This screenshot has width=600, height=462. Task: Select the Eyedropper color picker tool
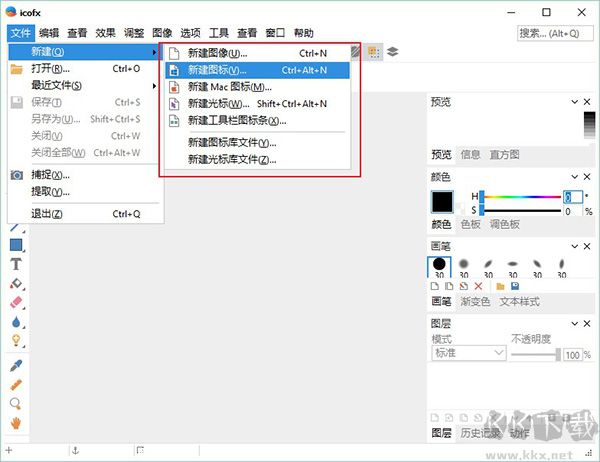(x=16, y=366)
